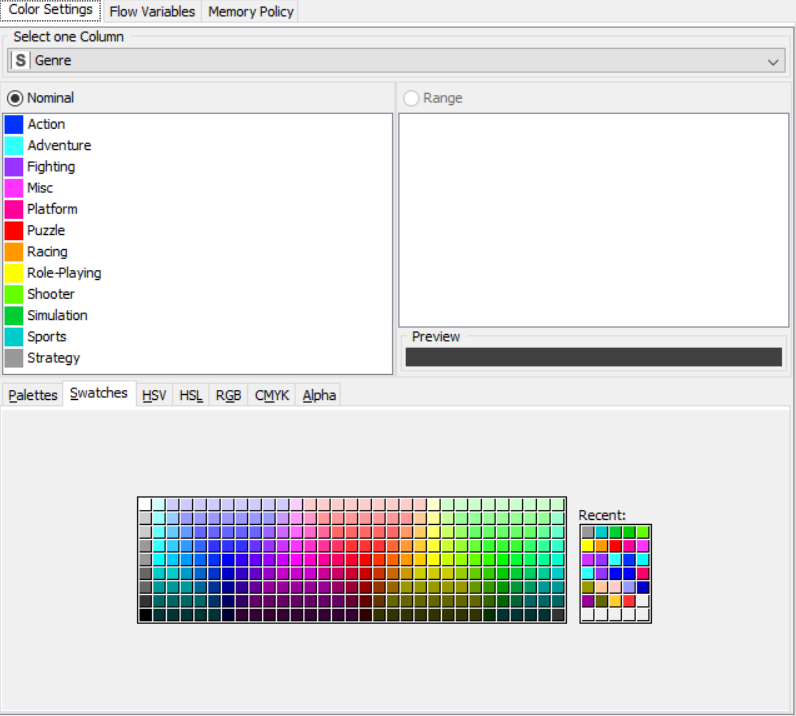This screenshot has height=716, width=796.
Task: Click the cyan color box beside Adventure
Action: coord(14,146)
